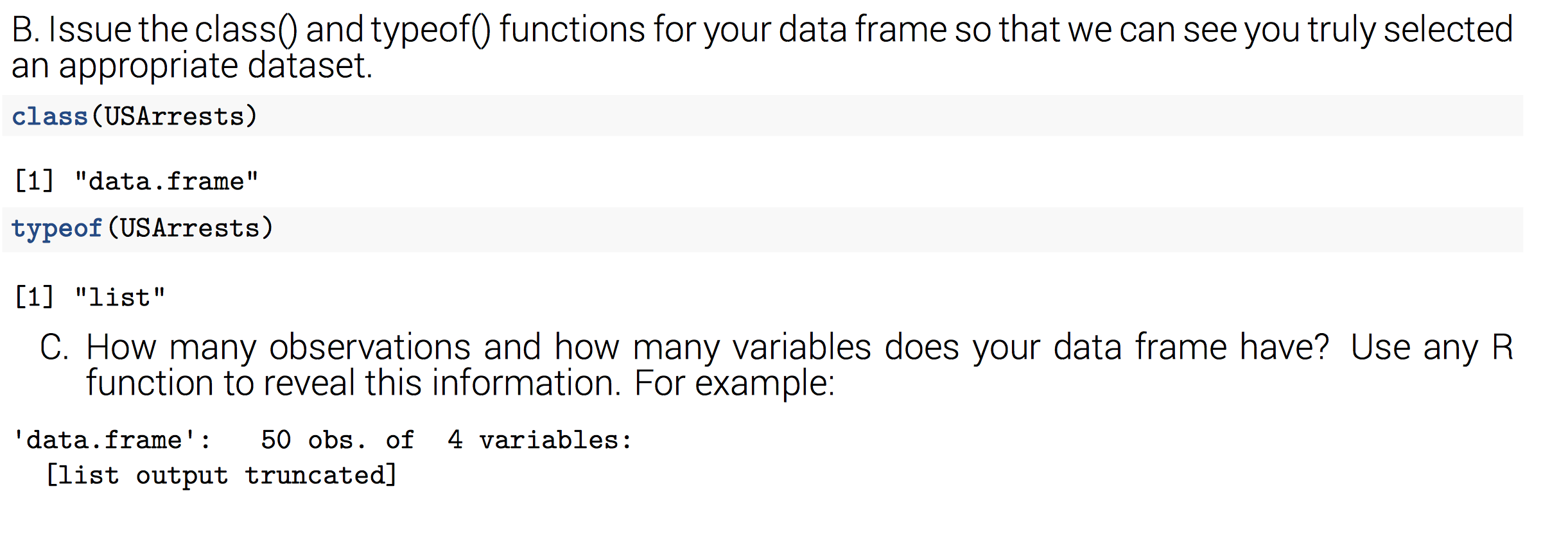Image resolution: width=1568 pixels, height=534 pixels.
Task: Click the "list" output string of typeof()
Action: click(119, 298)
